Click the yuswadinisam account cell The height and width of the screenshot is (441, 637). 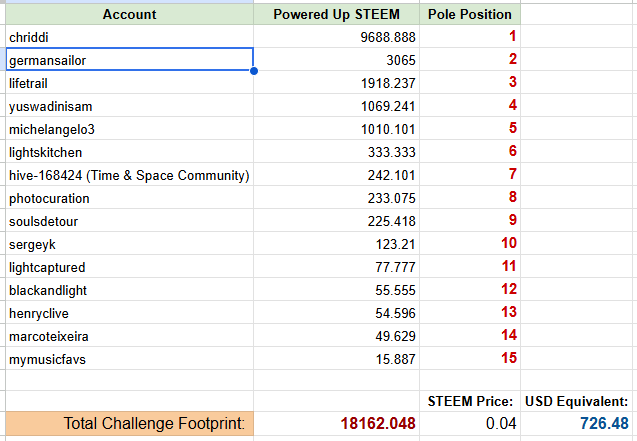[130, 106]
